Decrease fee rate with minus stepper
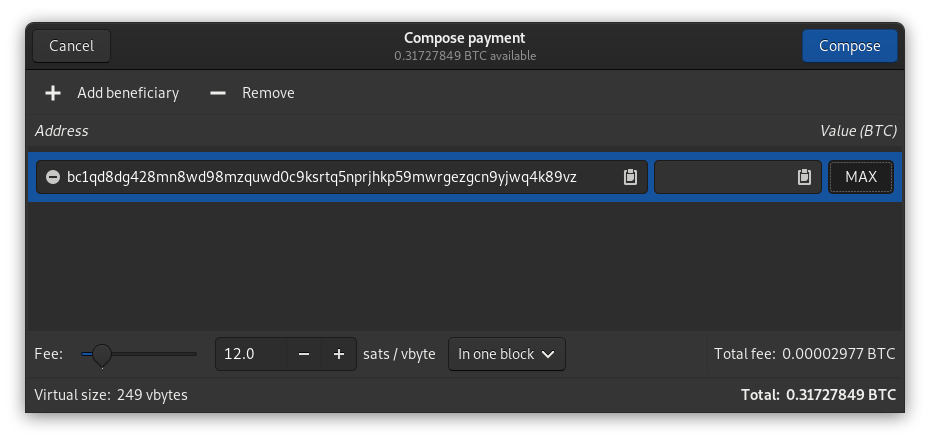930x441 pixels. [x=304, y=354]
